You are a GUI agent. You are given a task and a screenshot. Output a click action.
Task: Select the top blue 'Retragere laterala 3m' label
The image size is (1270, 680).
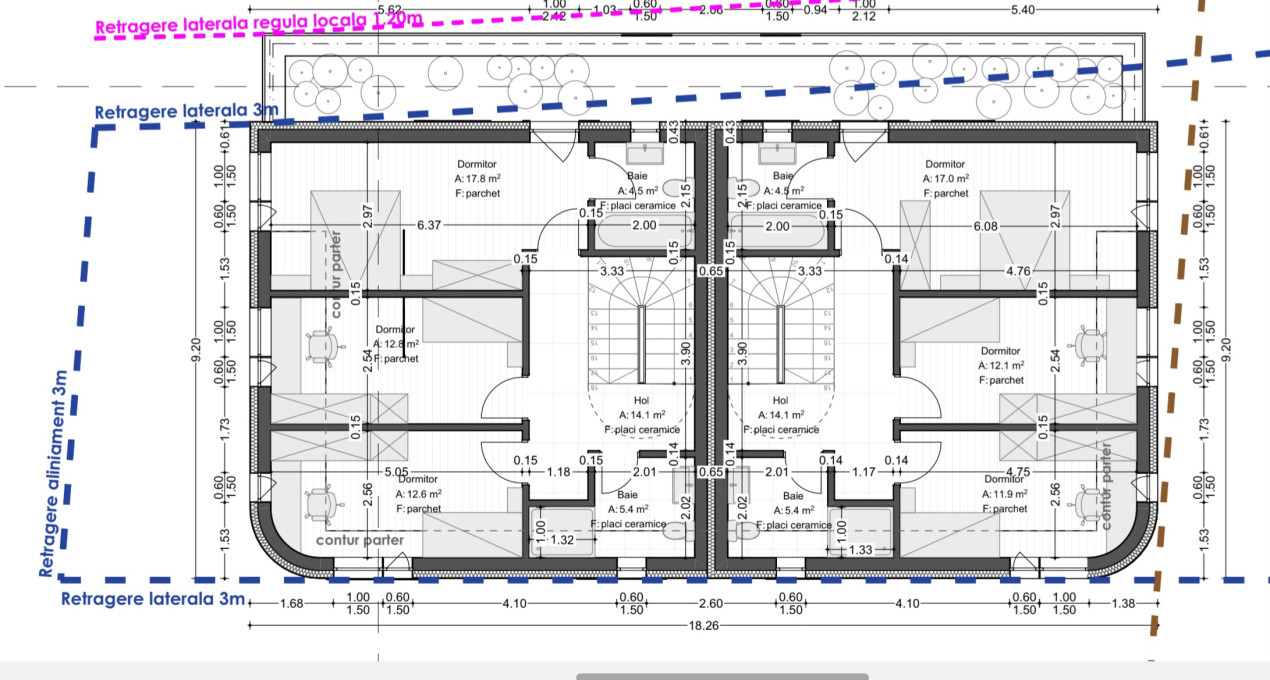click(186, 111)
